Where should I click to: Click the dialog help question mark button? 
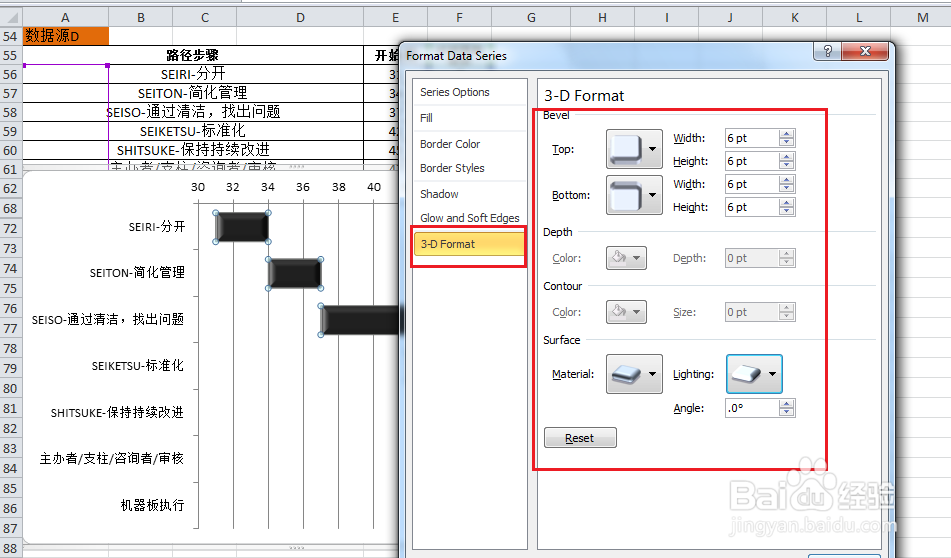pyautogui.click(x=827, y=51)
